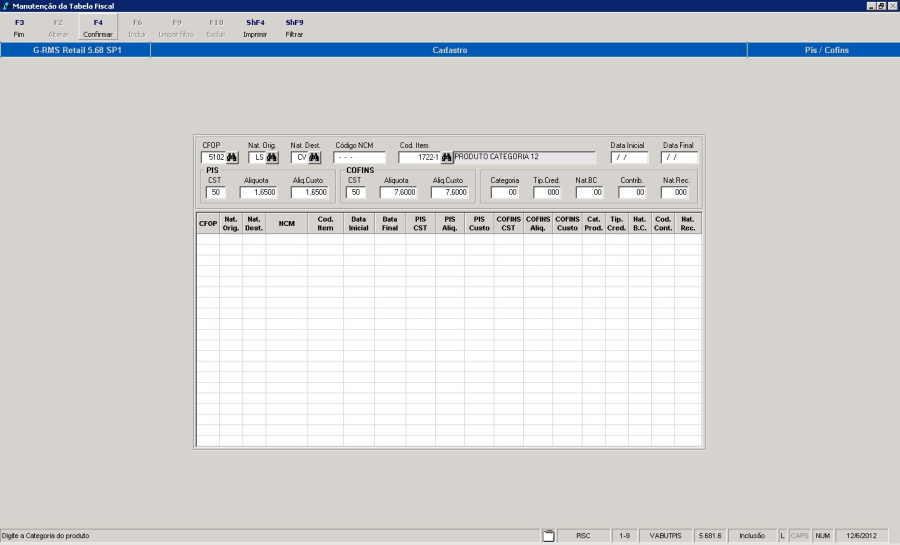Click the PRODUTO CATEGORIA 12 description field
This screenshot has width=900, height=545.
coord(525,157)
